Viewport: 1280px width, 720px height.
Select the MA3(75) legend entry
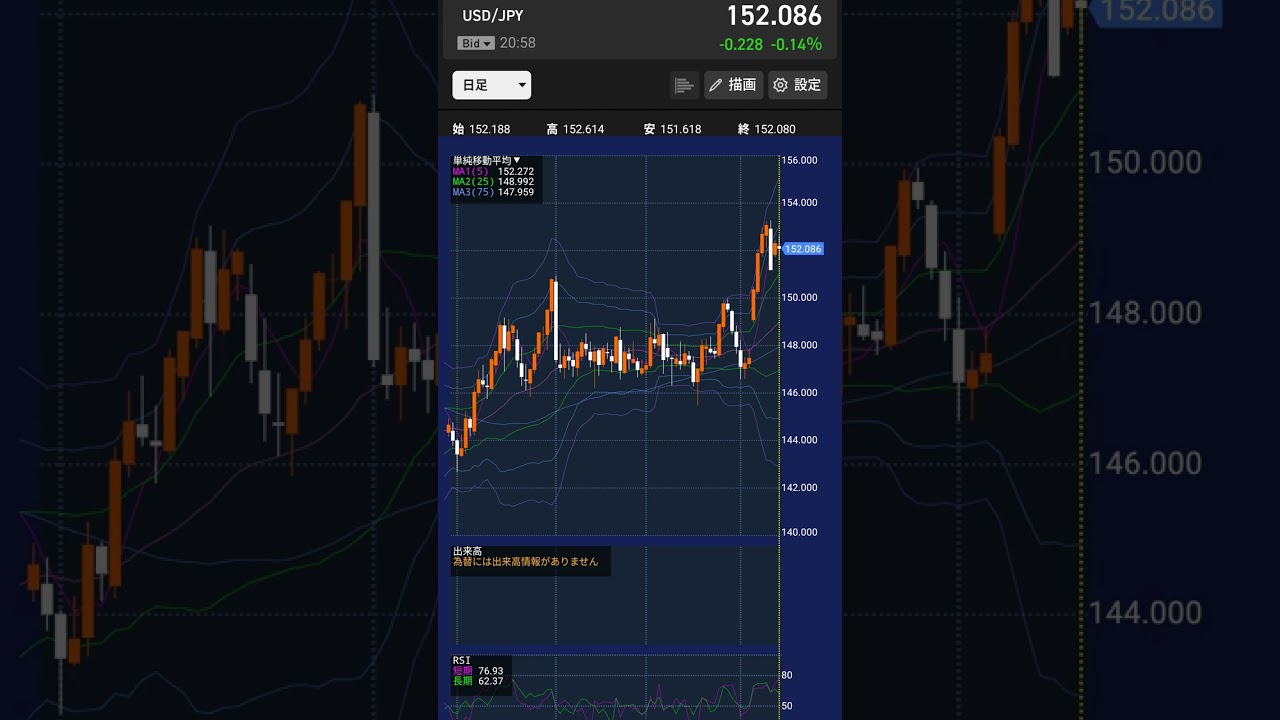[493, 192]
